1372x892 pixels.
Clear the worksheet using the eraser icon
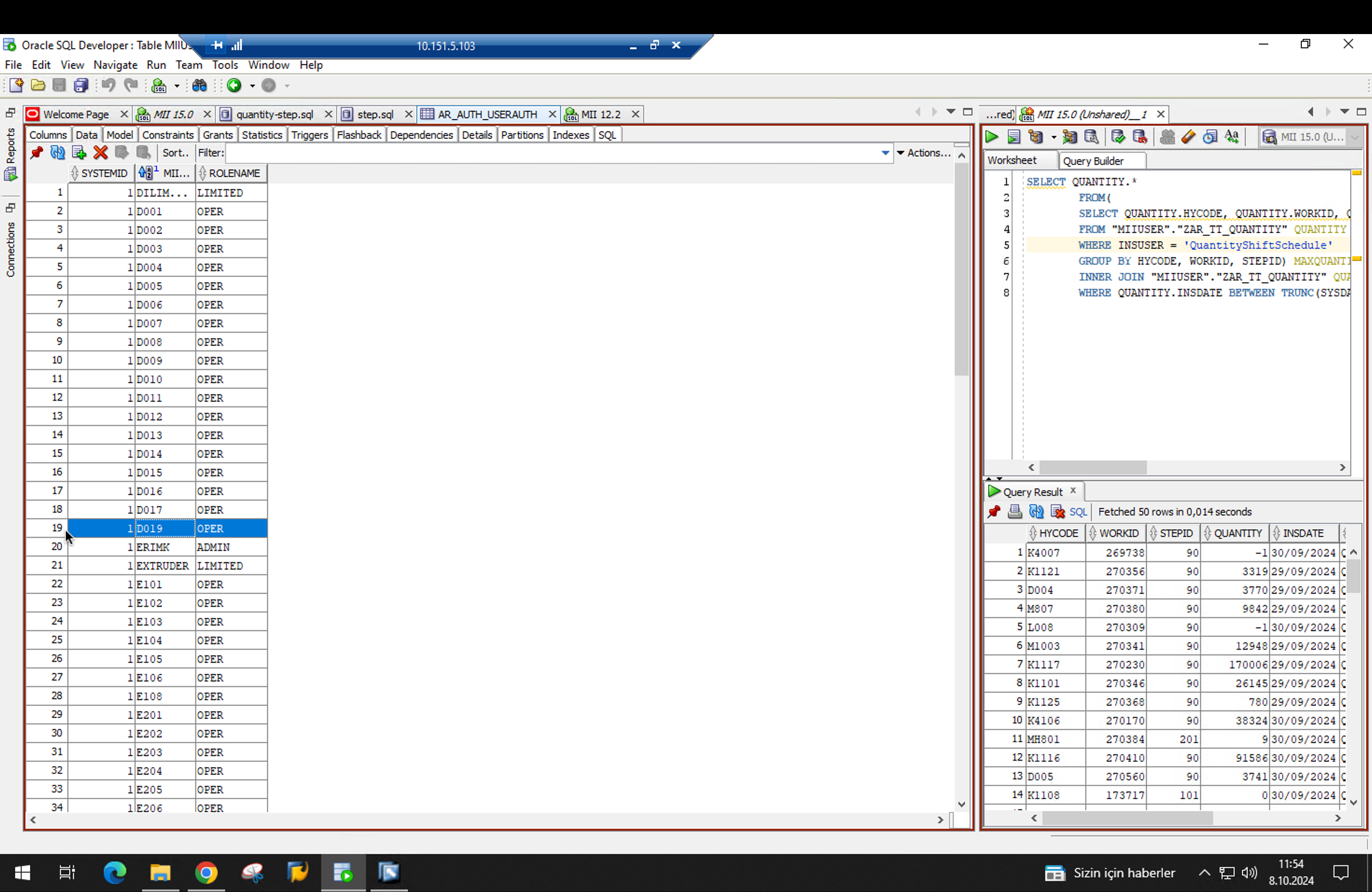point(1188,137)
